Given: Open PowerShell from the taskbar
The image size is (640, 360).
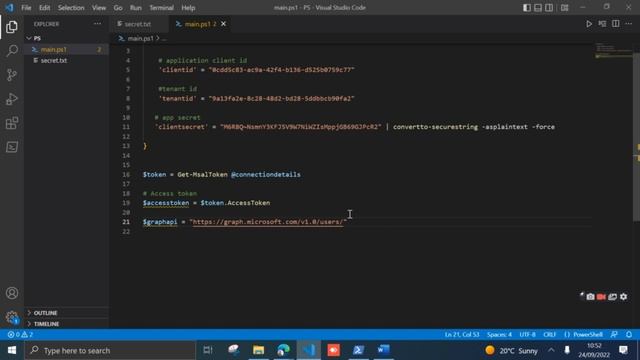Looking at the screenshot, I should (358, 350).
